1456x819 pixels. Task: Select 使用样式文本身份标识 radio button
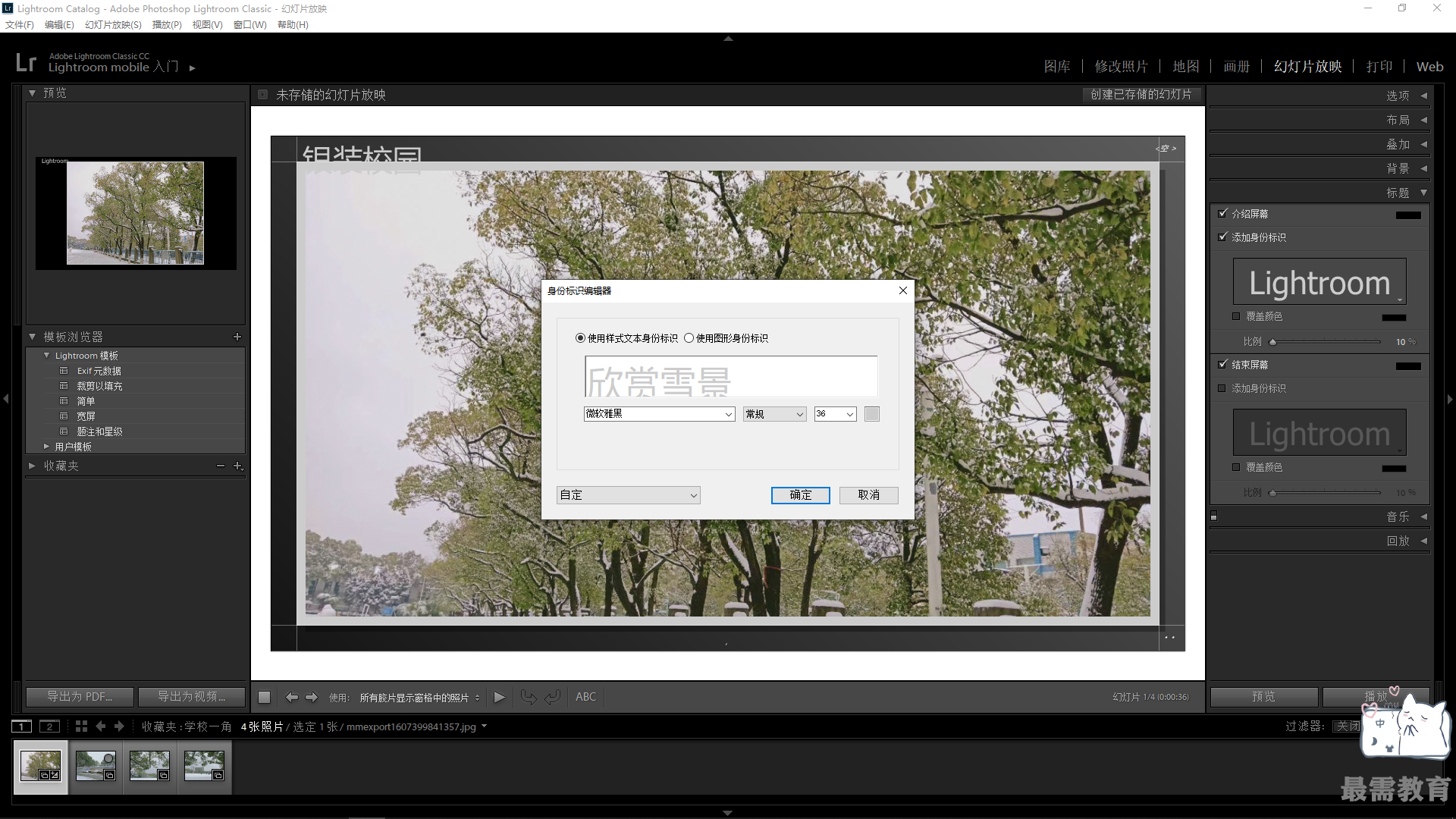click(580, 338)
